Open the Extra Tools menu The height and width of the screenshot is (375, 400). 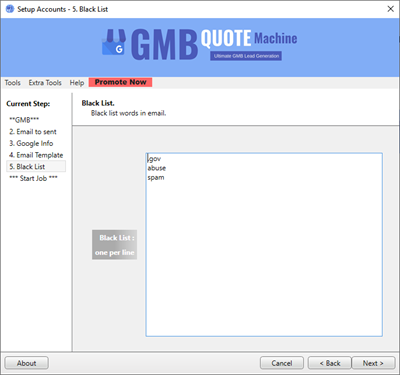45,83
